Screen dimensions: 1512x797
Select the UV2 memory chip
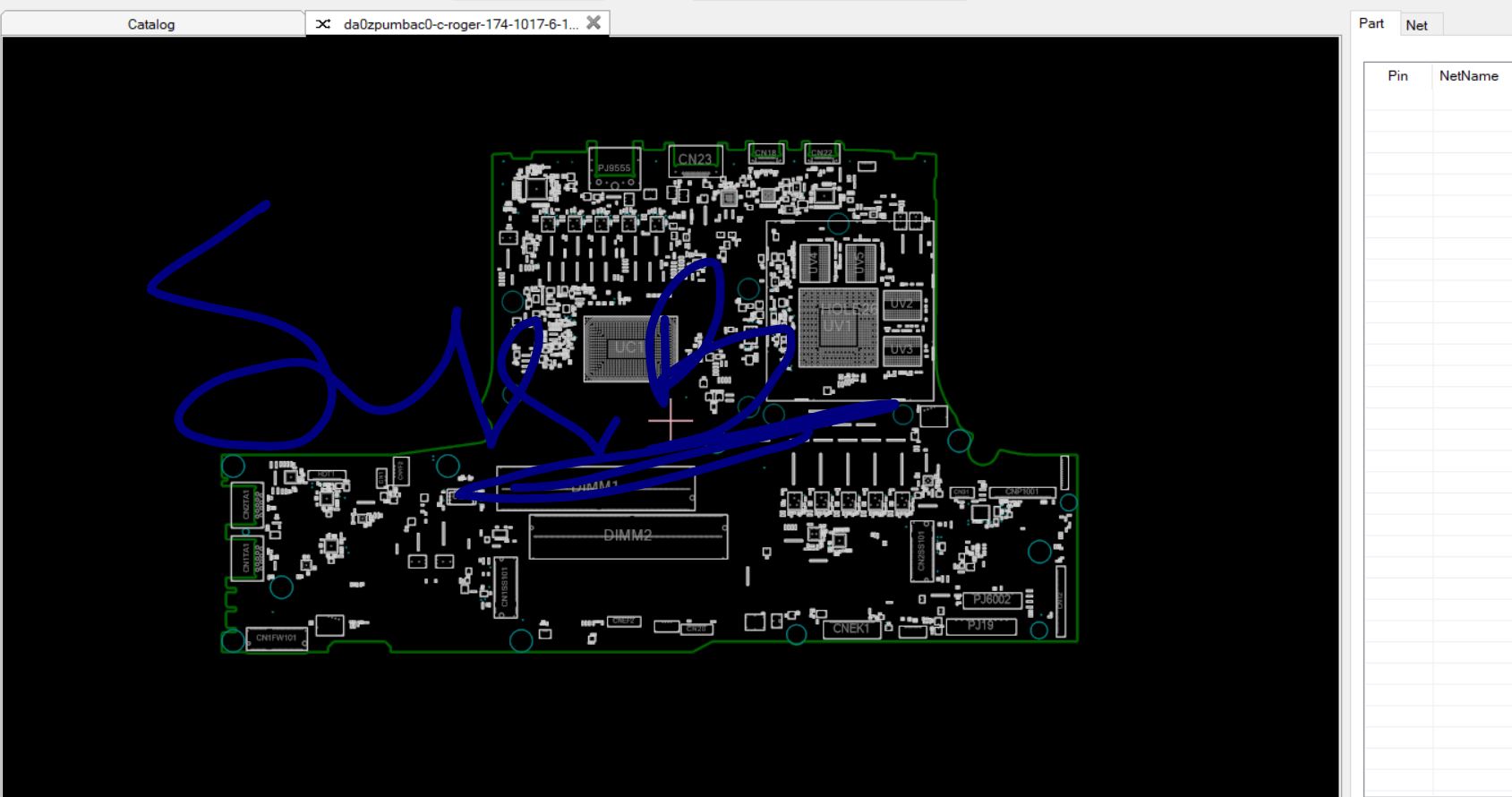click(902, 304)
